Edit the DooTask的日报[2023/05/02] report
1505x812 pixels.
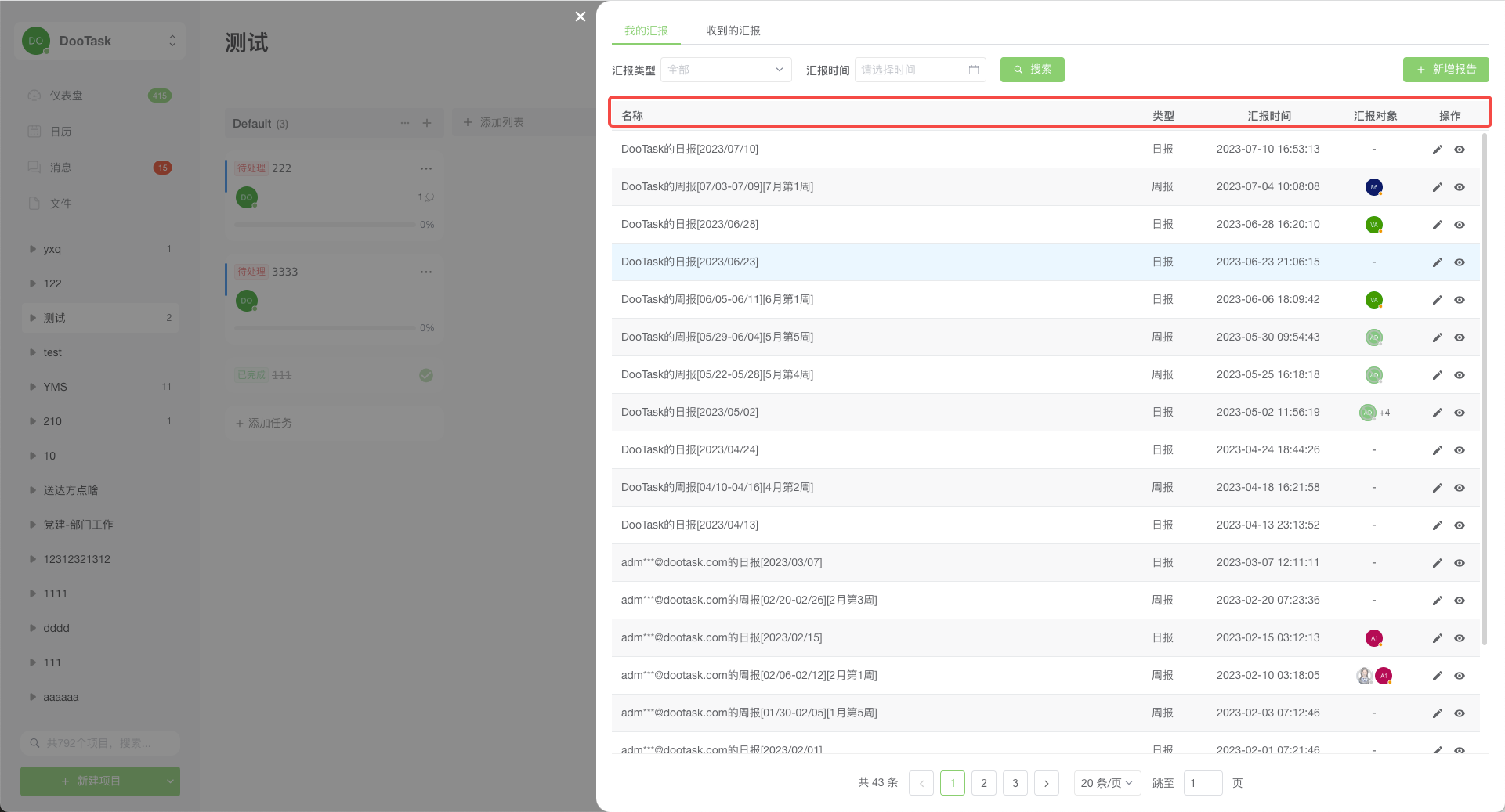pyautogui.click(x=1437, y=413)
